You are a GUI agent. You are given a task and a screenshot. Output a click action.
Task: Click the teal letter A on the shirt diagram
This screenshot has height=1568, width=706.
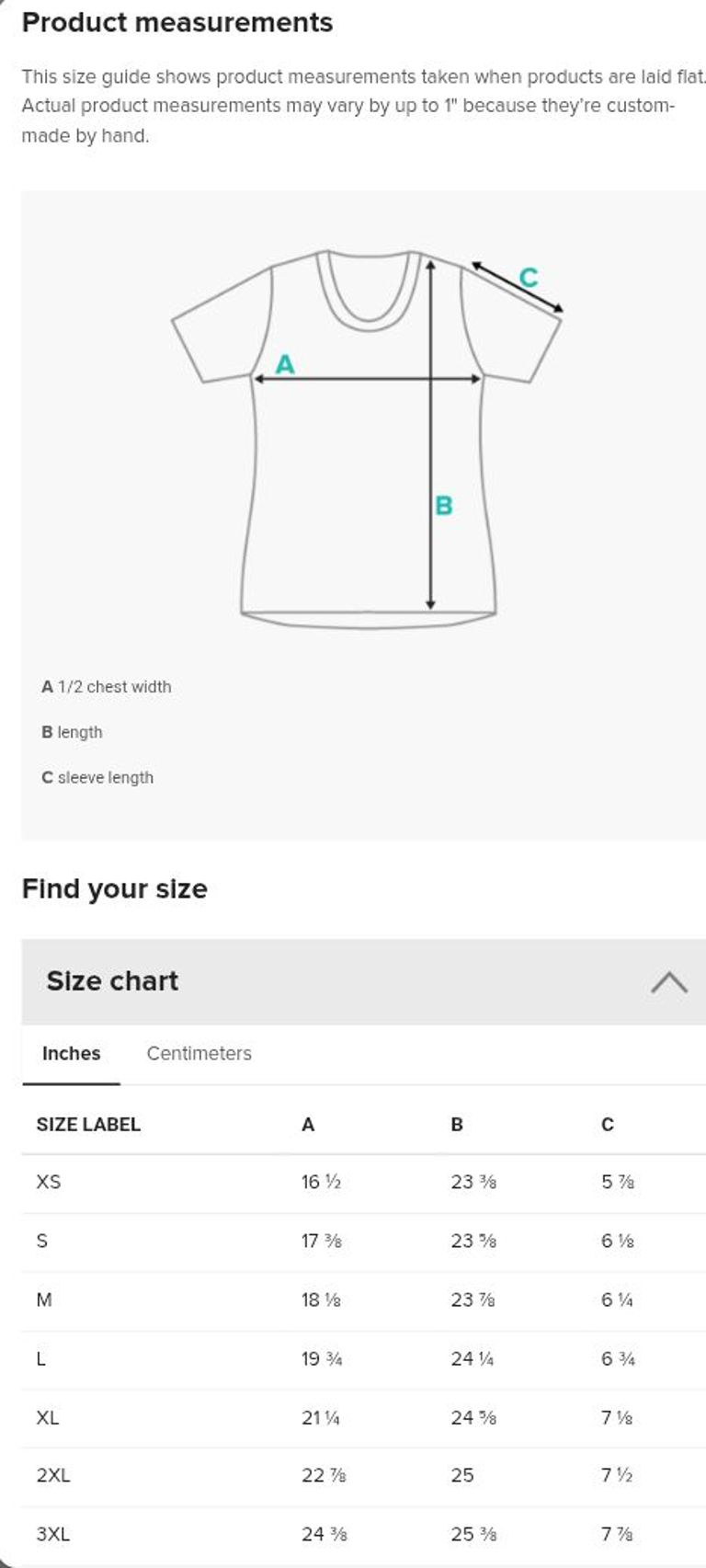coord(285,364)
